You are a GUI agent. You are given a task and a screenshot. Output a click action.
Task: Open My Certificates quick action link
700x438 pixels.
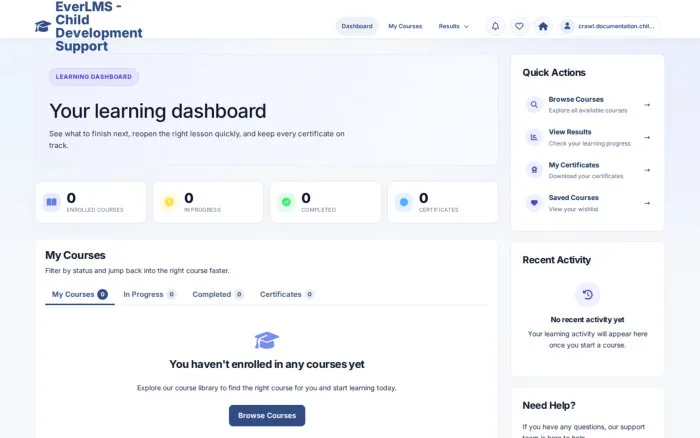click(x=588, y=170)
